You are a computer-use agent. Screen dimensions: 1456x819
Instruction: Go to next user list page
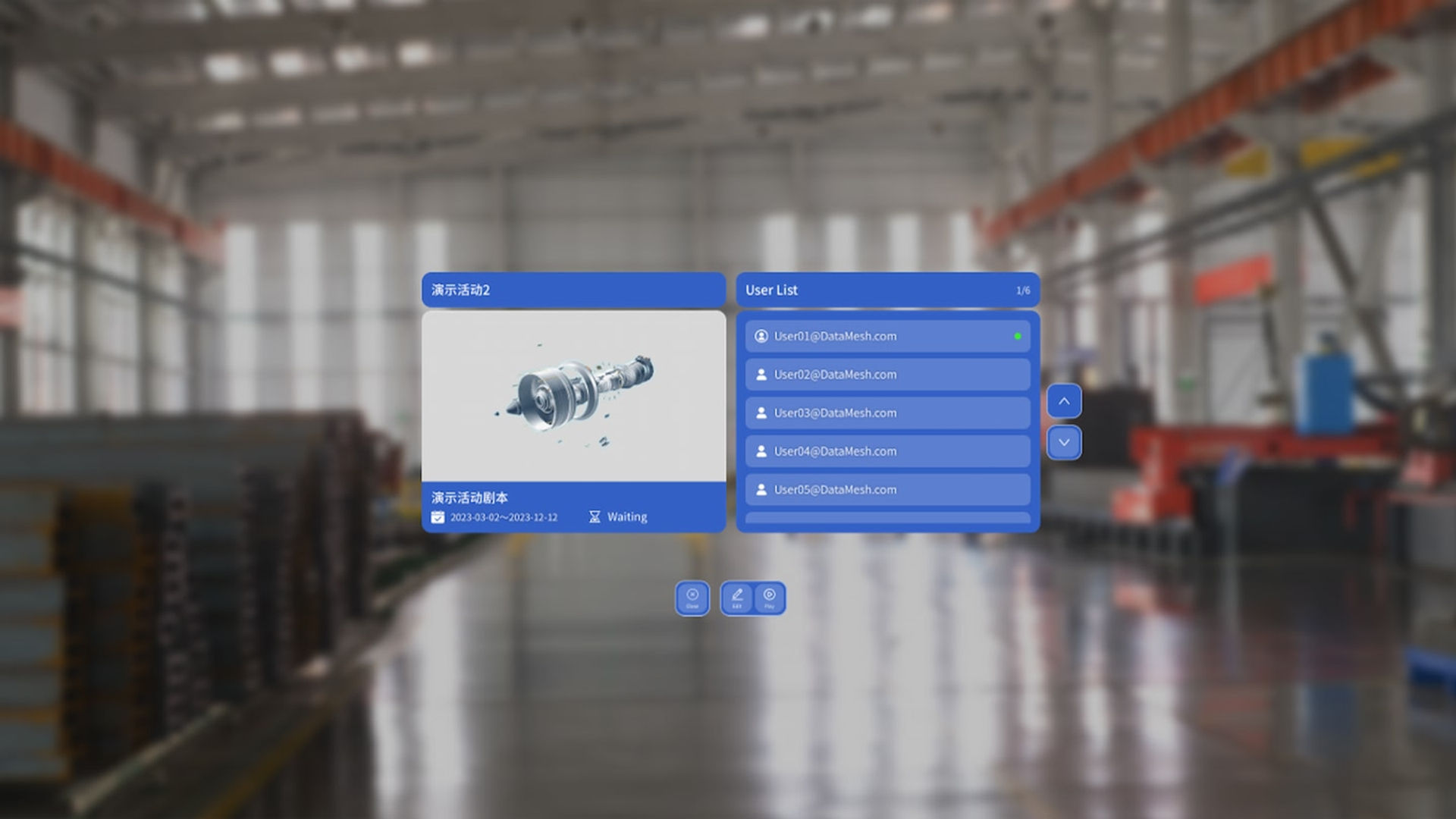click(x=1064, y=443)
